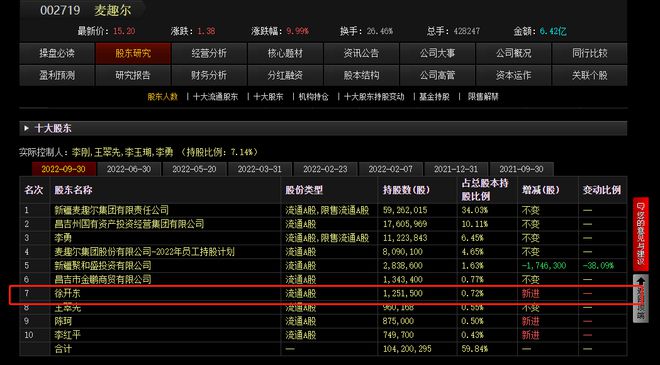Jump to 十大流通股东 sub-link
Viewport: 660px width, 365px height.
[x=216, y=97]
